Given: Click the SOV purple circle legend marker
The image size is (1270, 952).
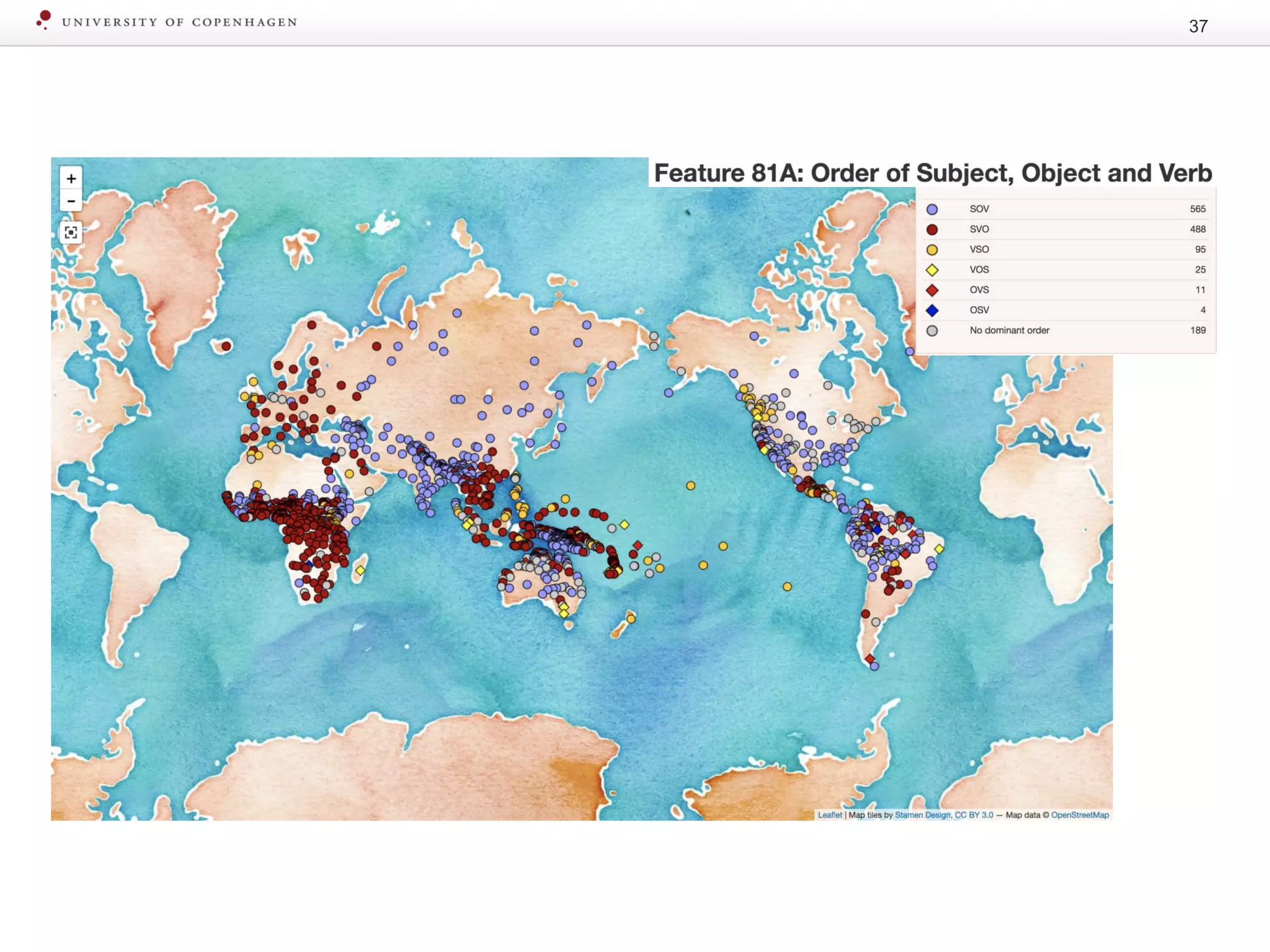Looking at the screenshot, I should 932,209.
